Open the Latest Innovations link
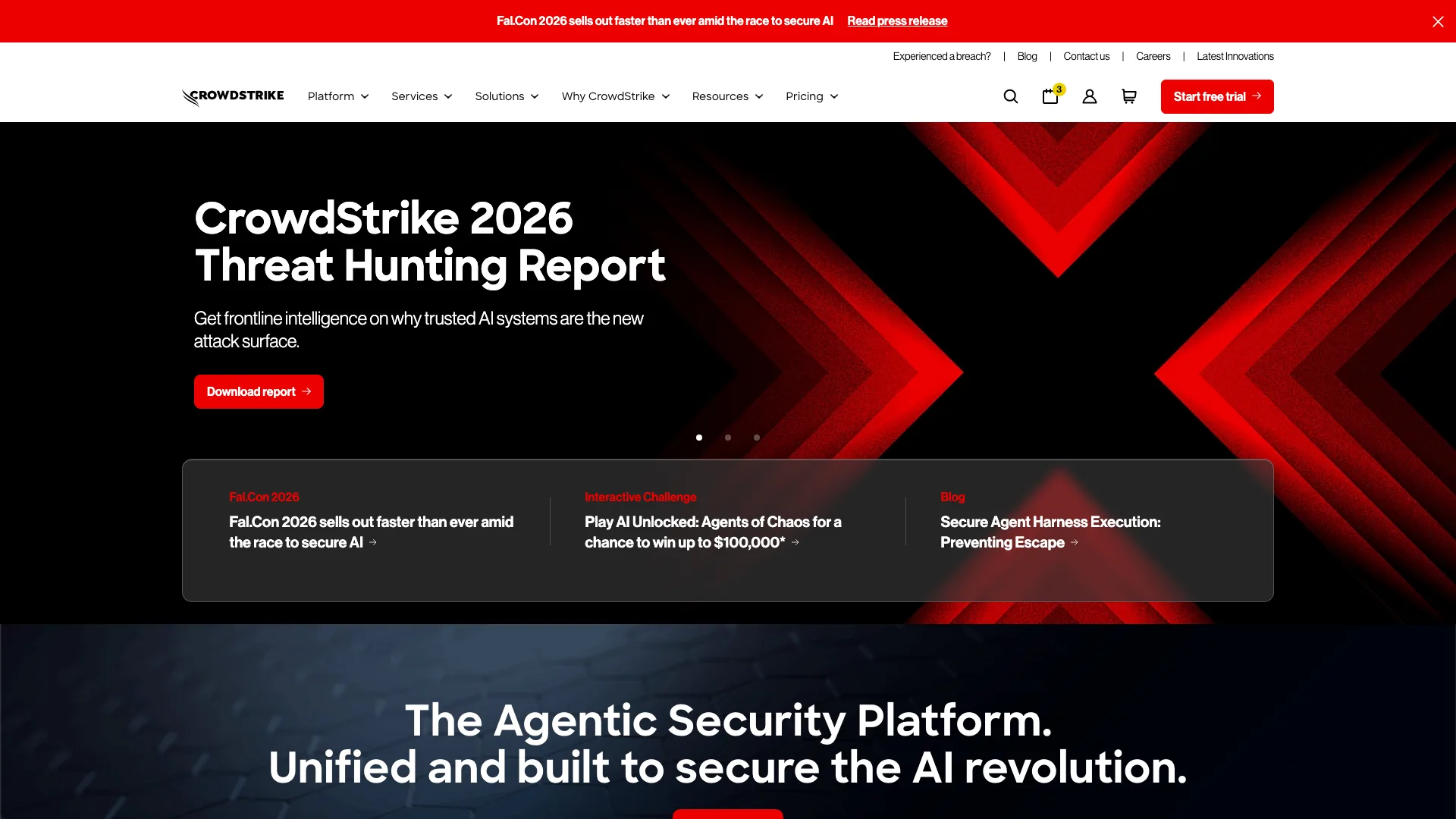Screen dimensions: 1456x819 coord(1235,56)
